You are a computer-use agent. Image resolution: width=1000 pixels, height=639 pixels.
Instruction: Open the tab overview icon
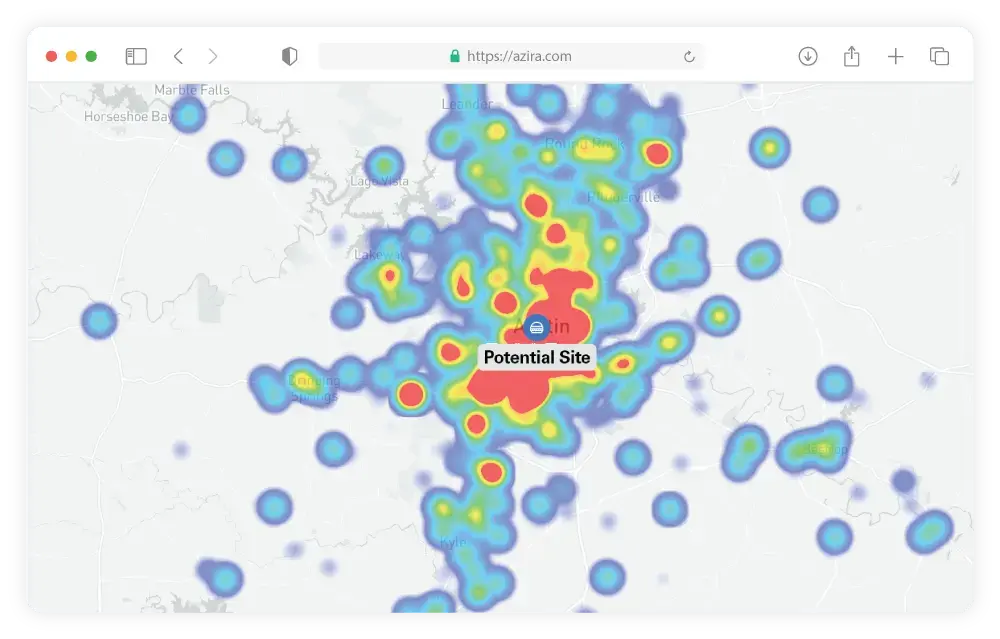coord(940,56)
